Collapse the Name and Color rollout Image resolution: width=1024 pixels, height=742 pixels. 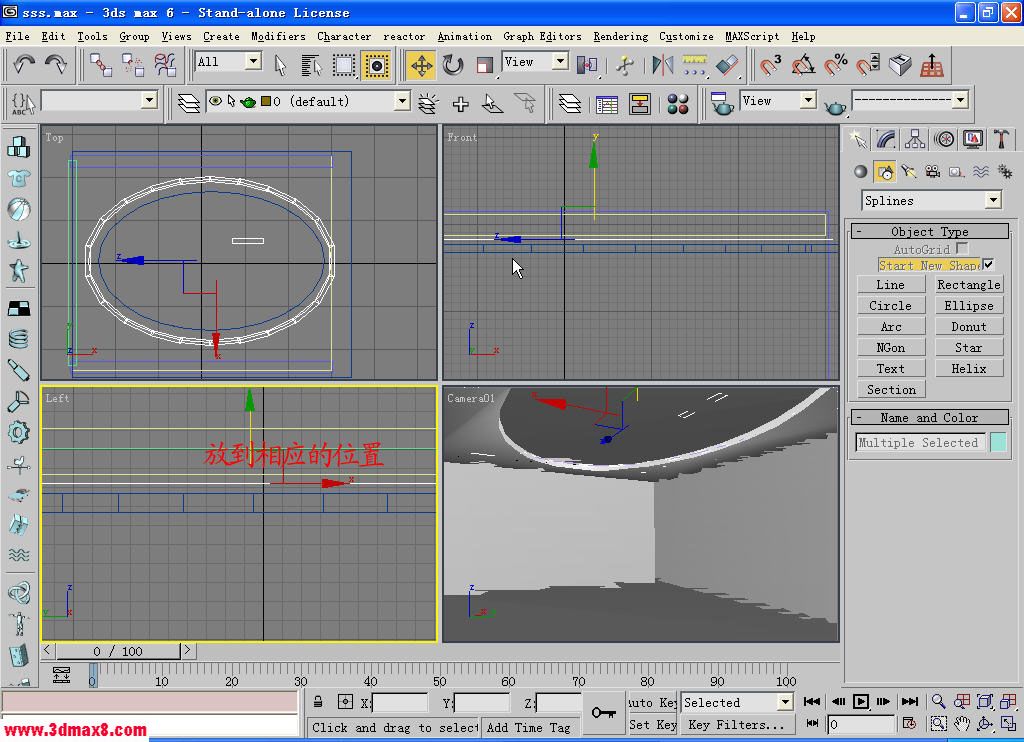[x=929, y=417]
